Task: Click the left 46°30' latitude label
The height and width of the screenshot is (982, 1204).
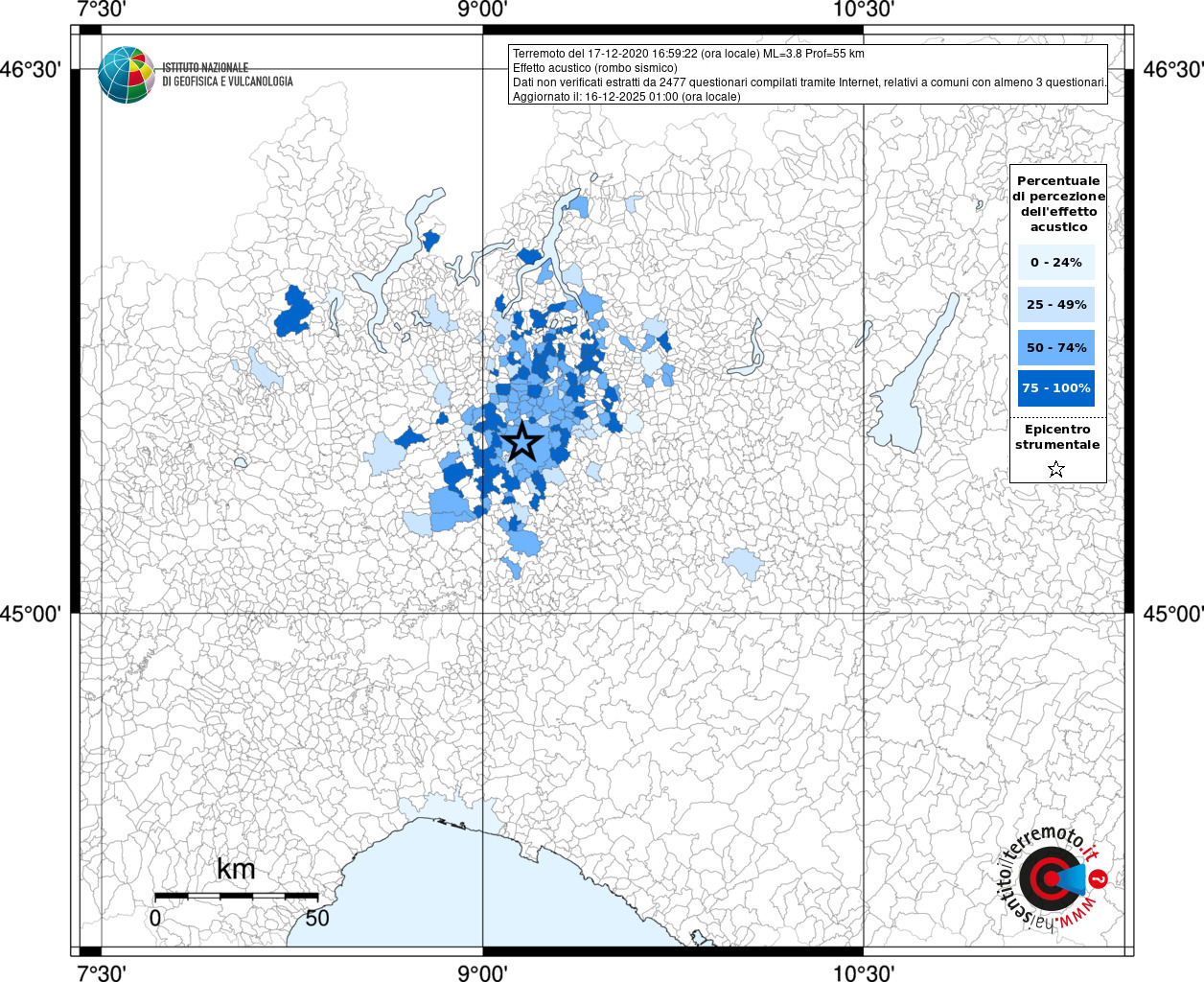Action: (x=31, y=69)
